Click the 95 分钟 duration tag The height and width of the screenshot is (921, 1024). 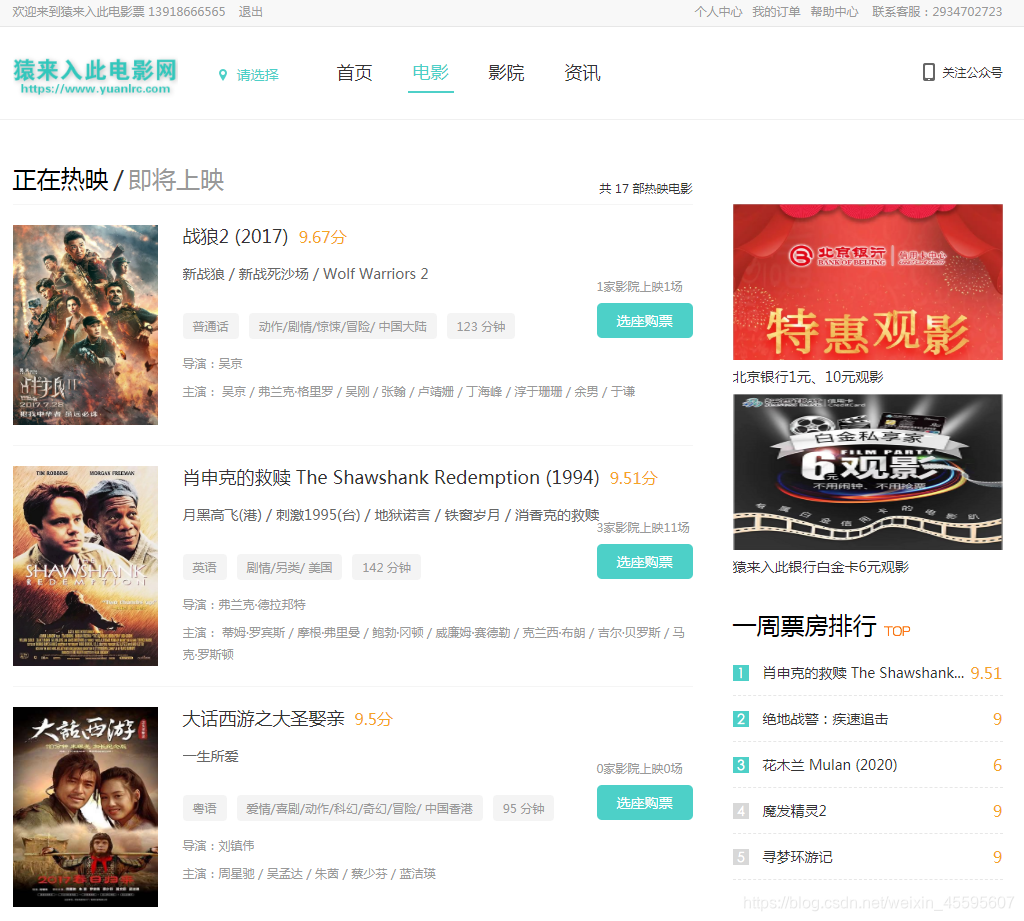tap(523, 809)
